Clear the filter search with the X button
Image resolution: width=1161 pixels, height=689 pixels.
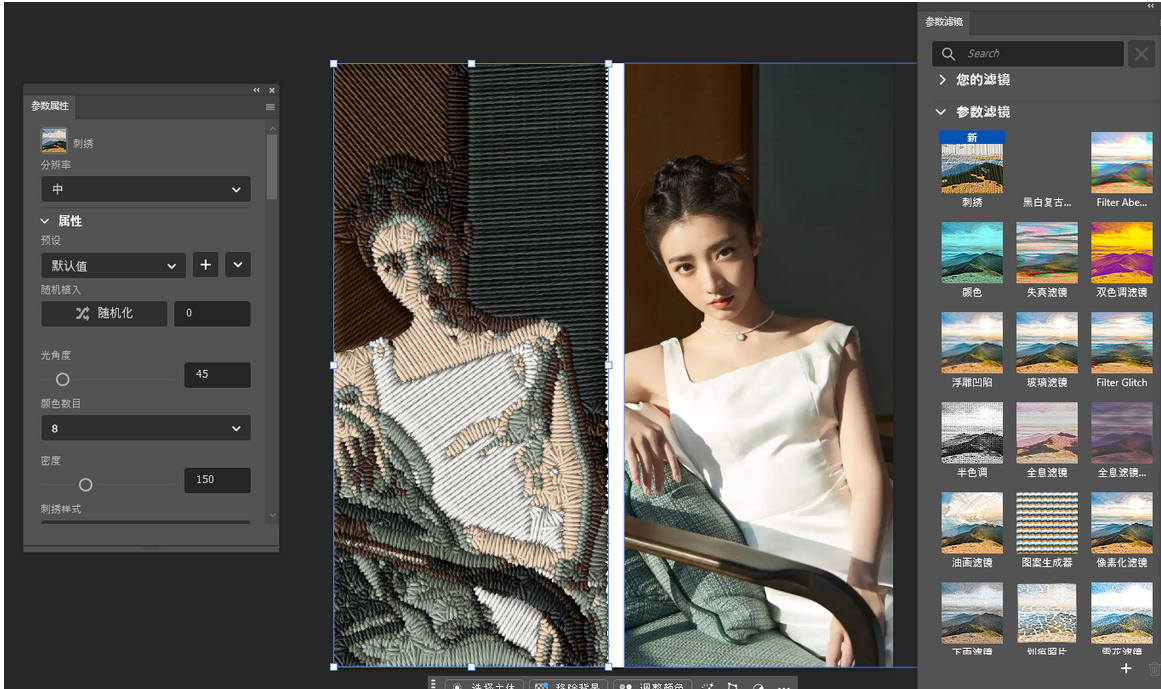tap(1141, 53)
